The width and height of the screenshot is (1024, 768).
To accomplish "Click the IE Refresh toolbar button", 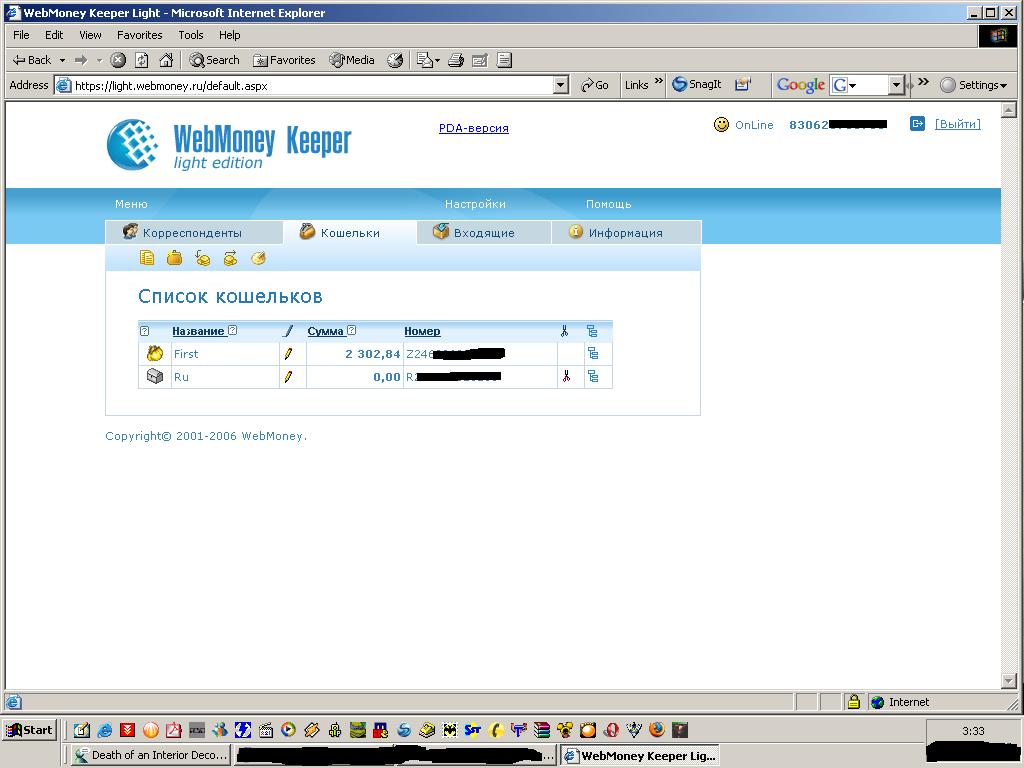I will 142,60.
